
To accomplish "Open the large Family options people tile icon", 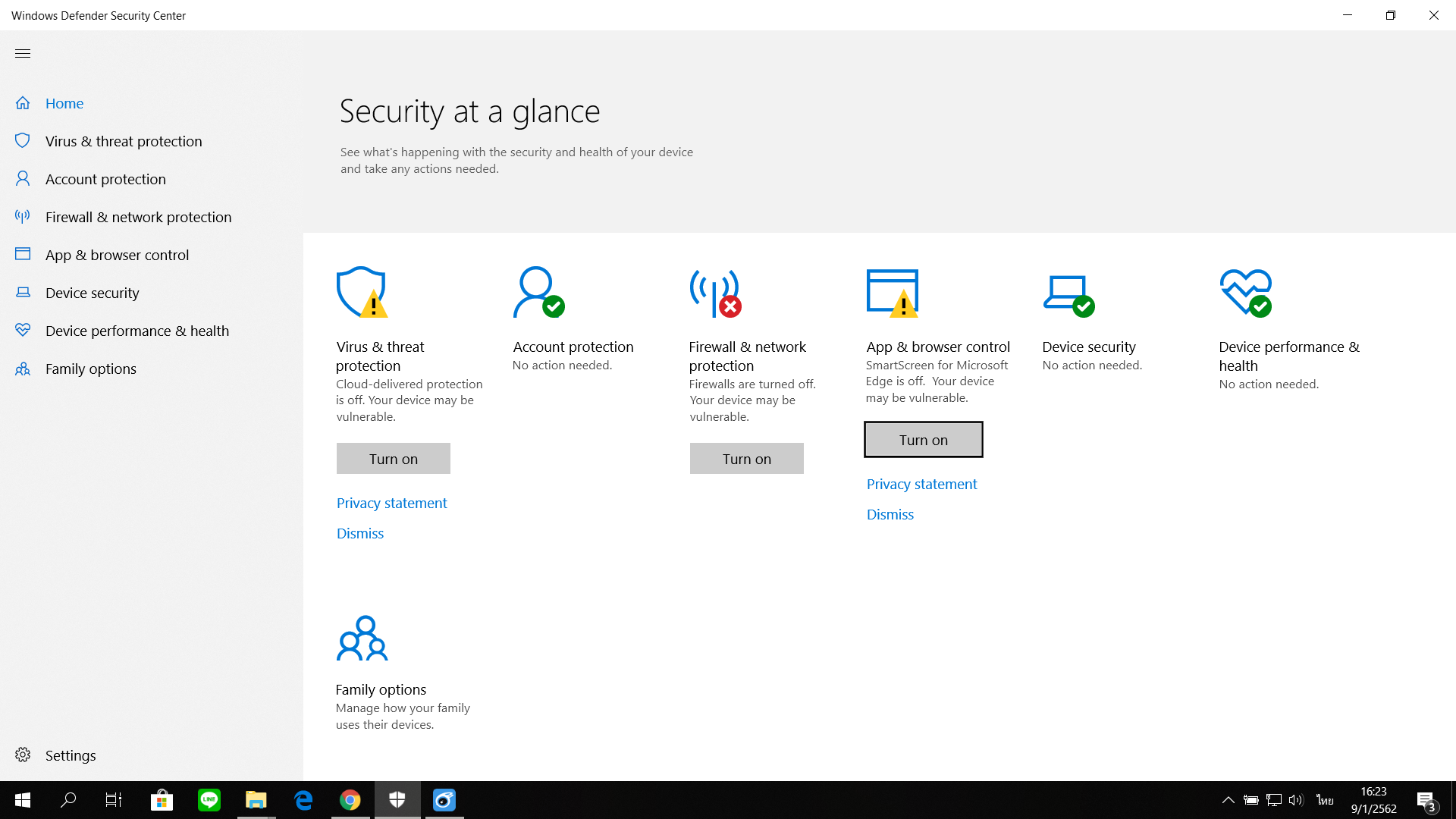I will (362, 639).
